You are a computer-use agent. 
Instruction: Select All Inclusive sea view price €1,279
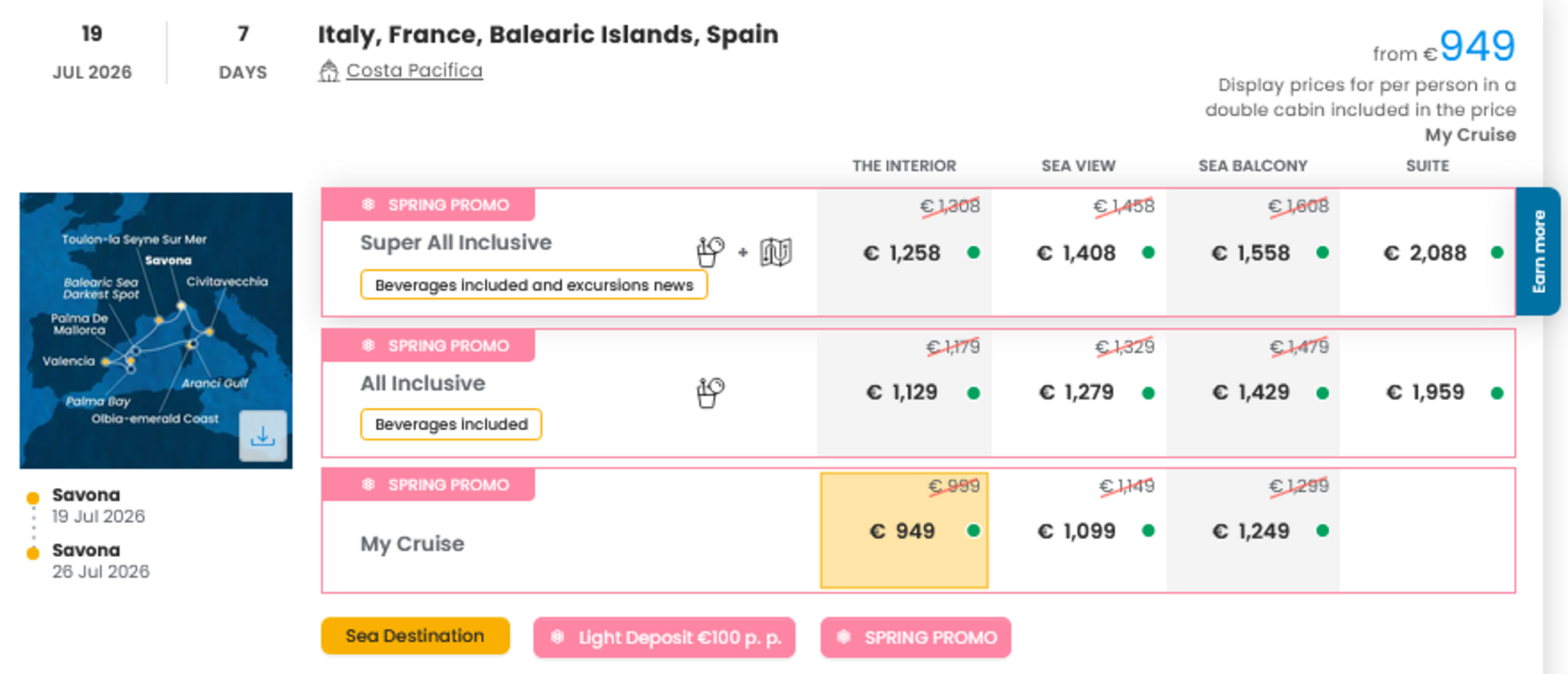(x=1077, y=393)
